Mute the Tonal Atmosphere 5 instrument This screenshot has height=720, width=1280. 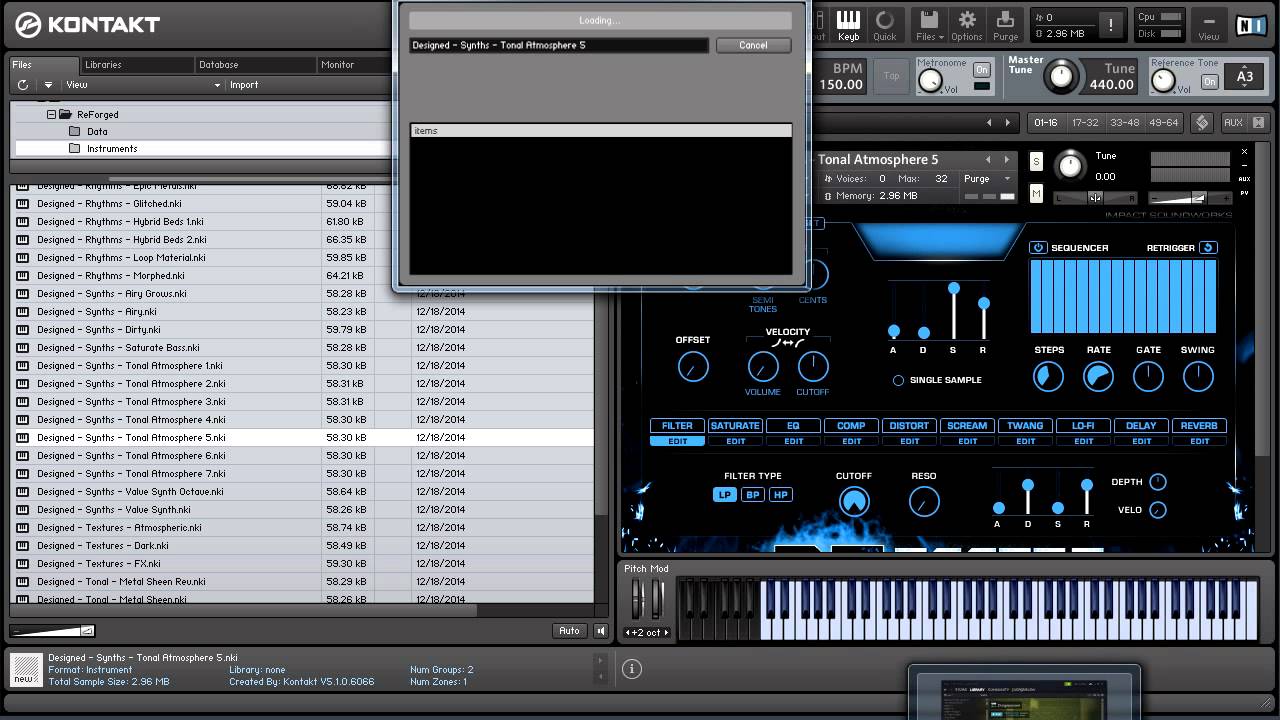tap(1036, 193)
